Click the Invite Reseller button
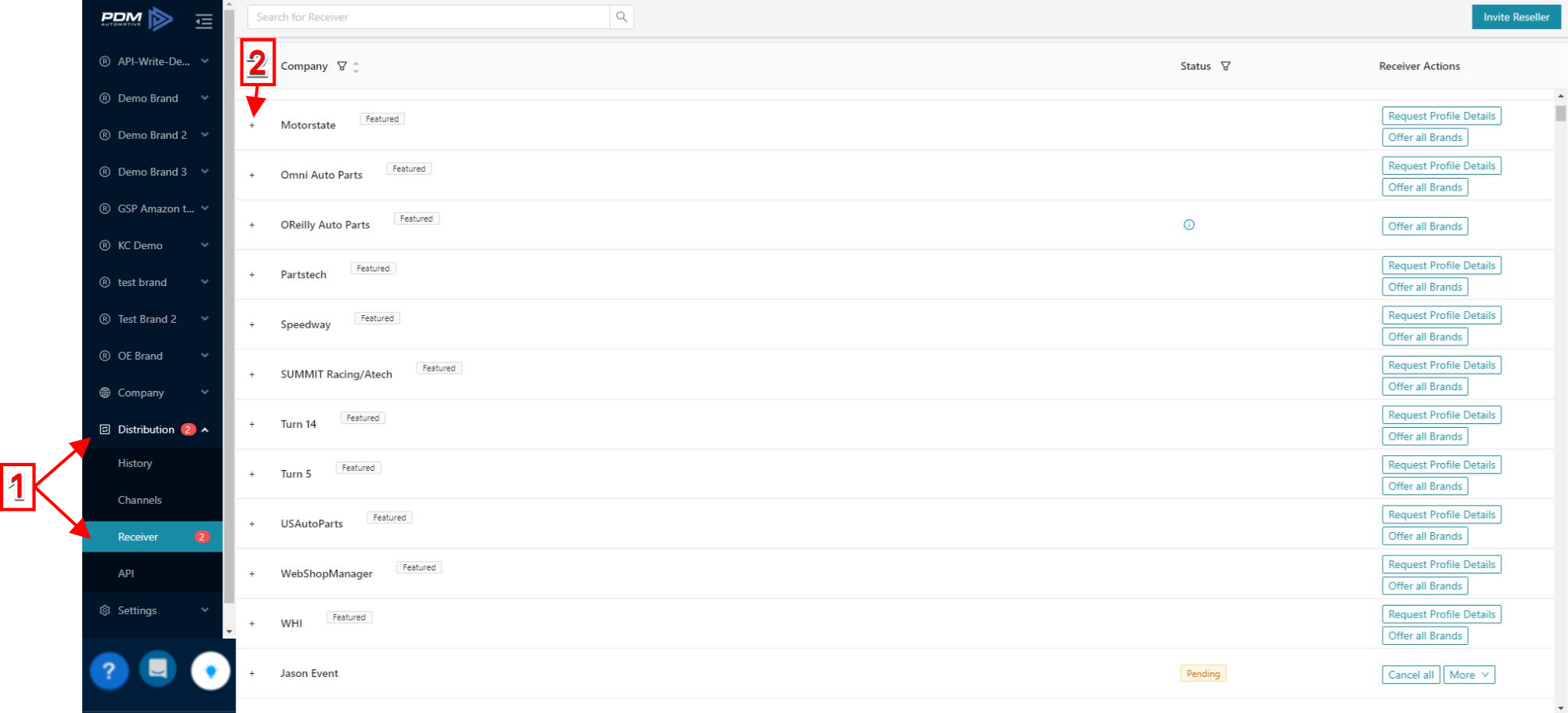The image size is (1568, 713). [1516, 16]
